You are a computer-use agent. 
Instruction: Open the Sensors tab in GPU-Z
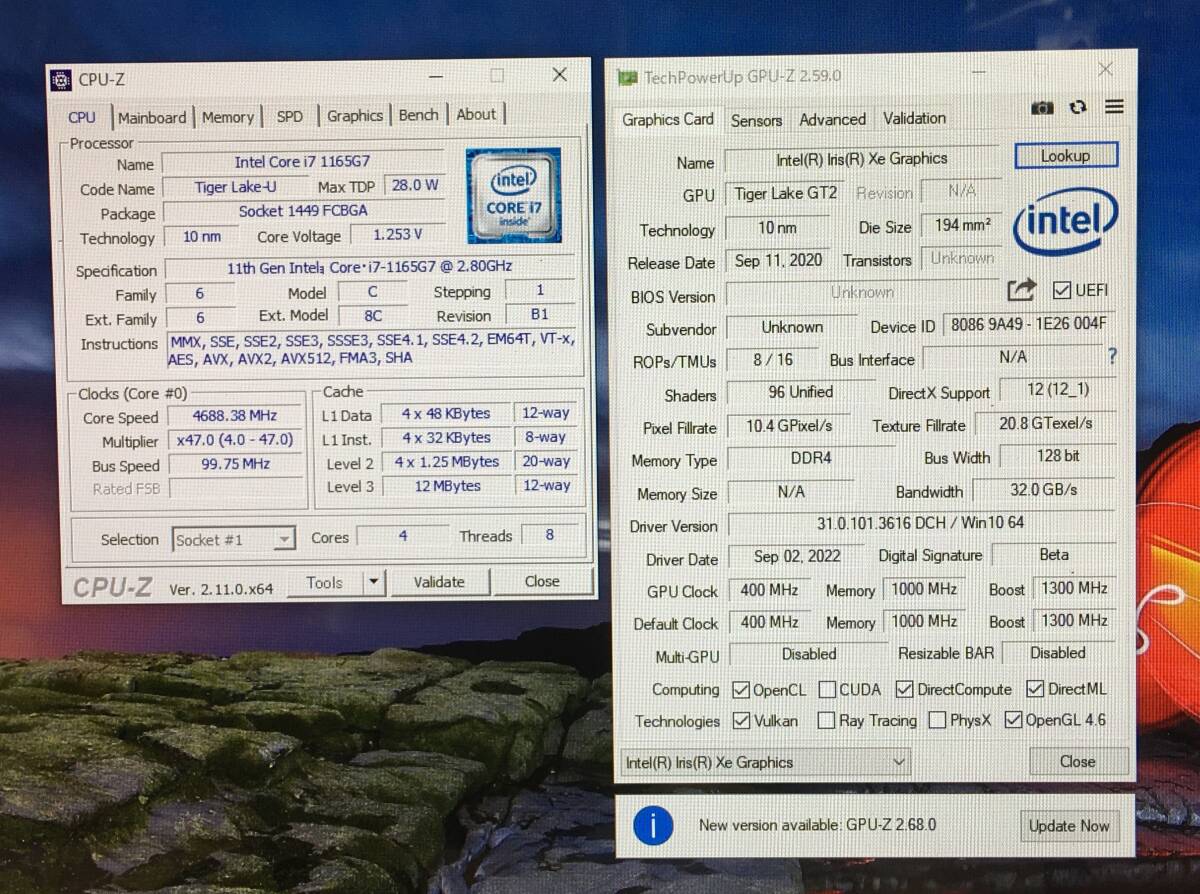point(756,120)
